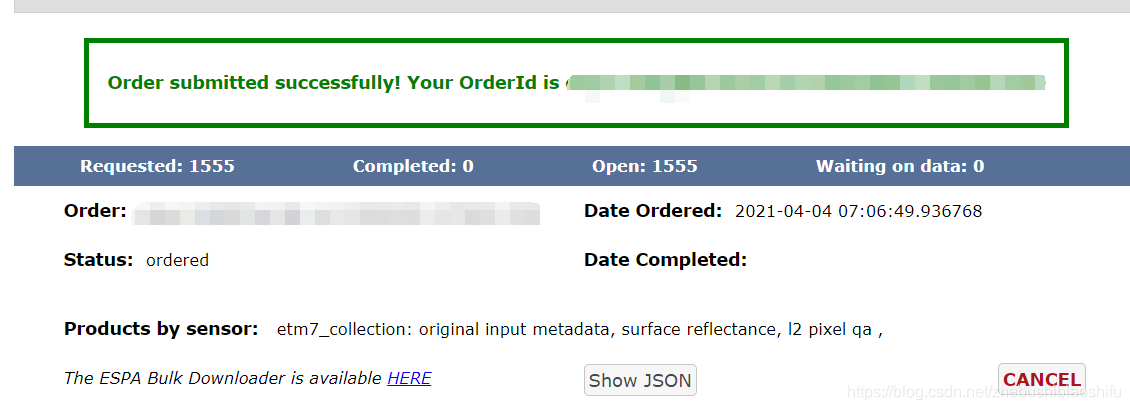The width and height of the screenshot is (1130, 410).
Task: Click the Date Completed label
Action: click(x=665, y=260)
